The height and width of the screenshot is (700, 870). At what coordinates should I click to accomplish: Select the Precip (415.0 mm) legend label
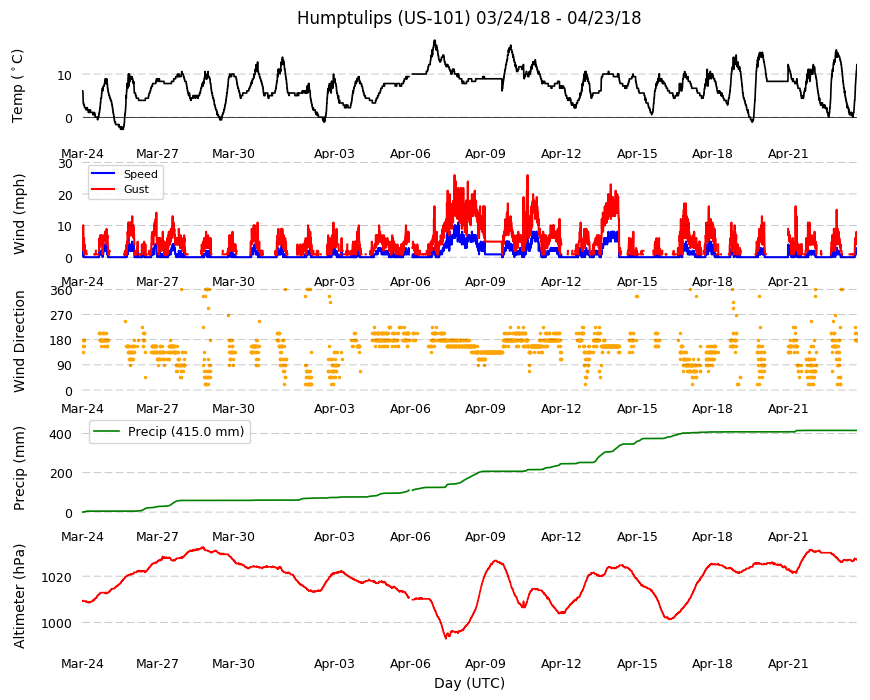tap(186, 432)
